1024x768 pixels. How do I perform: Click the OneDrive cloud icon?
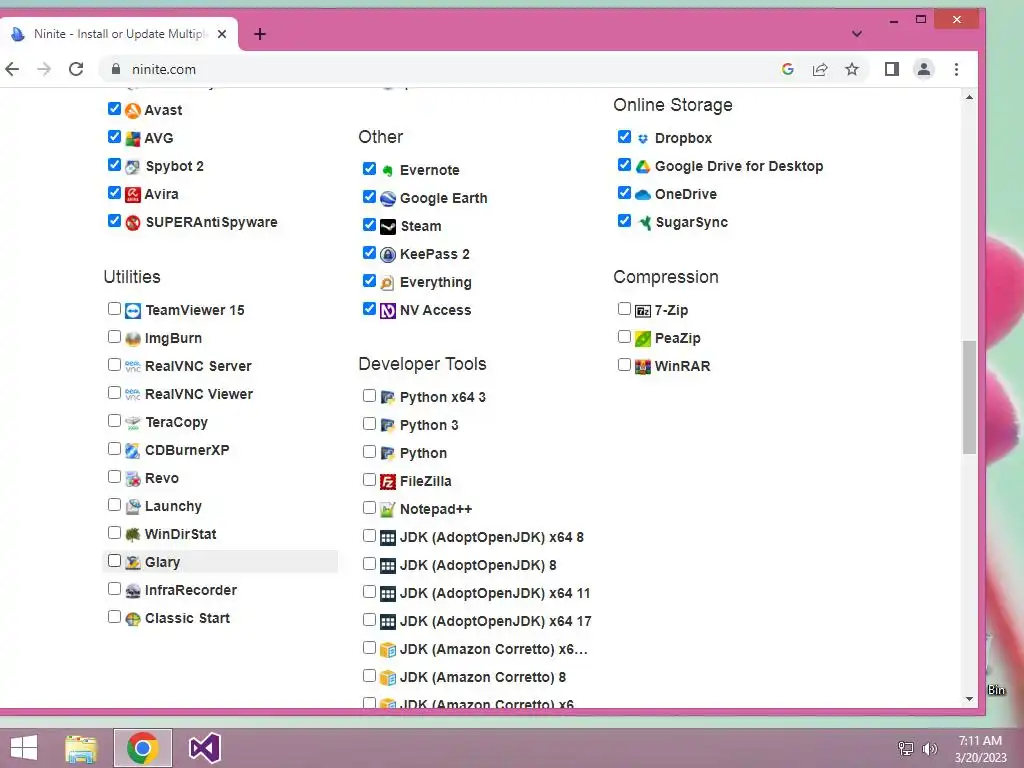coord(643,195)
